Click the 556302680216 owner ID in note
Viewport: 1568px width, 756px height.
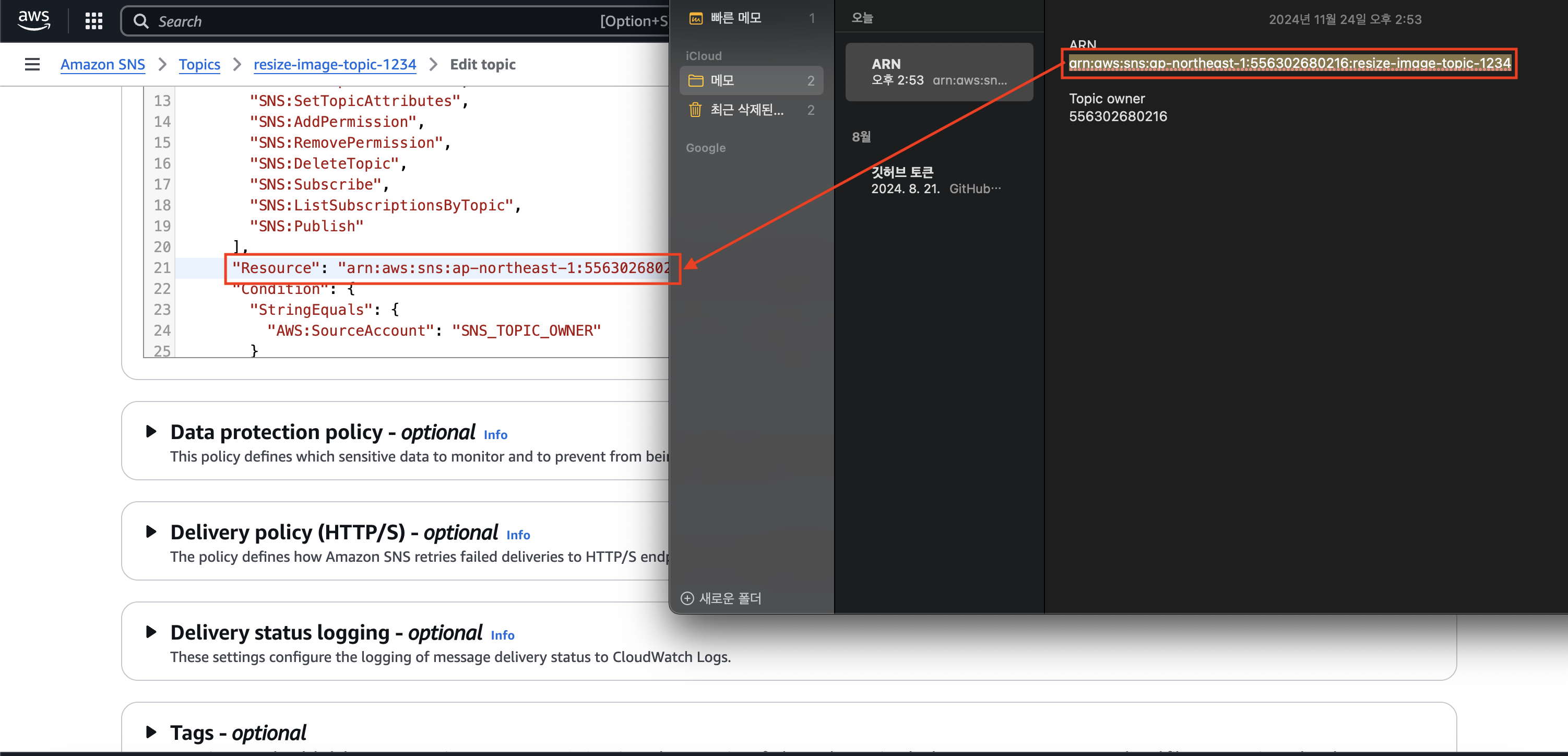[x=1118, y=116]
